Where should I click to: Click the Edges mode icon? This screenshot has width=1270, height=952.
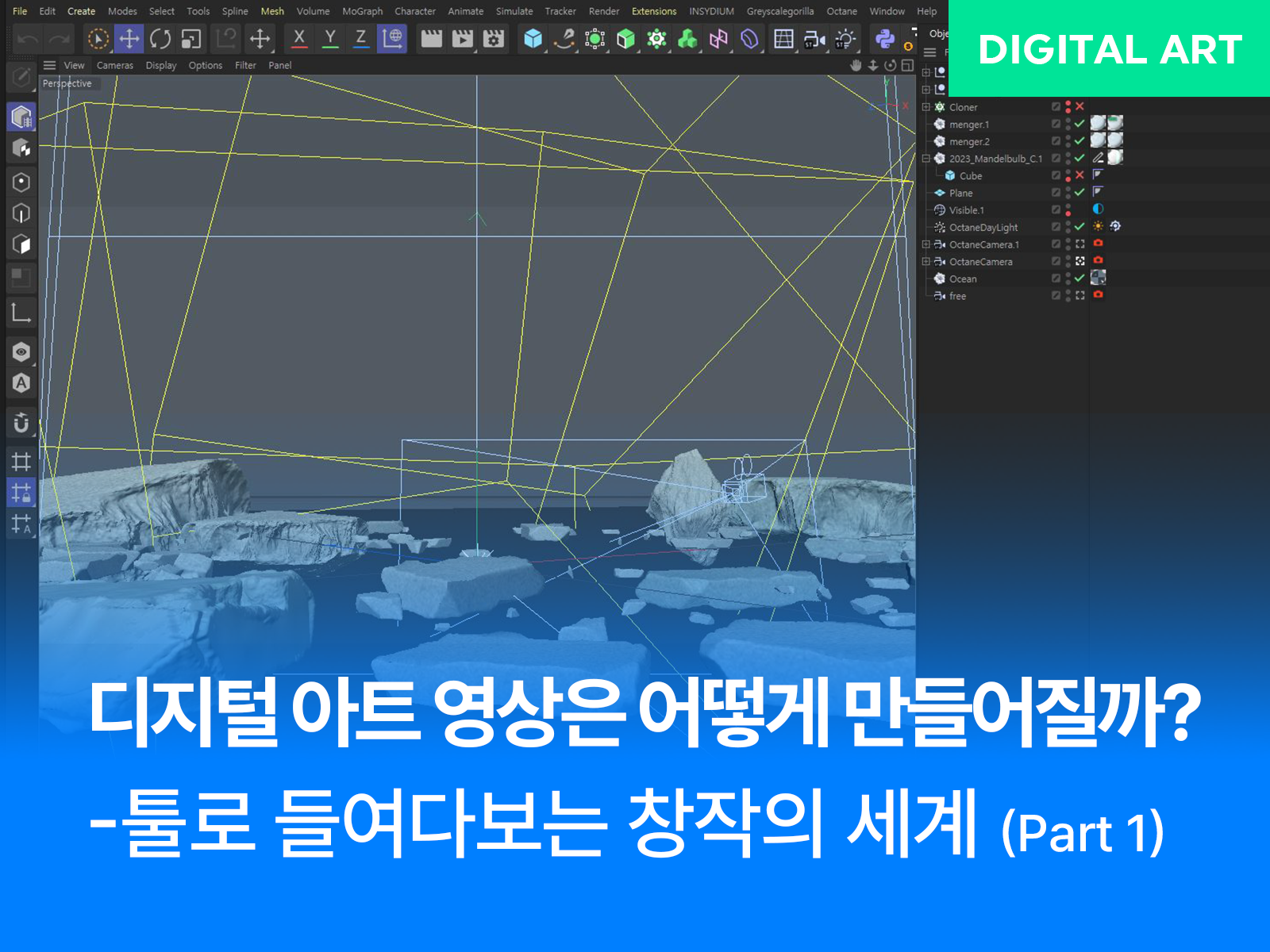(21, 213)
